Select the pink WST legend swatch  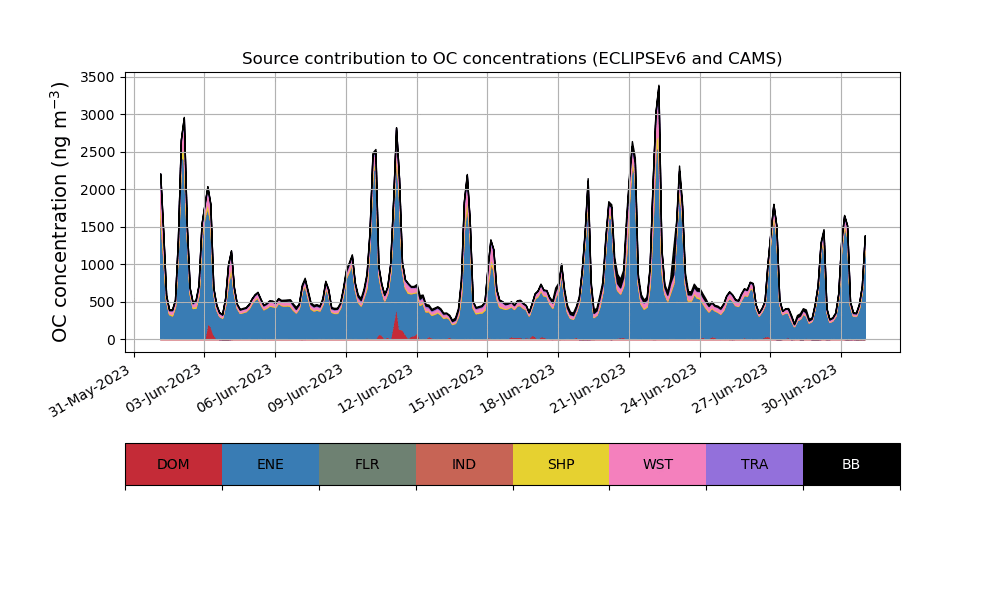coord(658,464)
